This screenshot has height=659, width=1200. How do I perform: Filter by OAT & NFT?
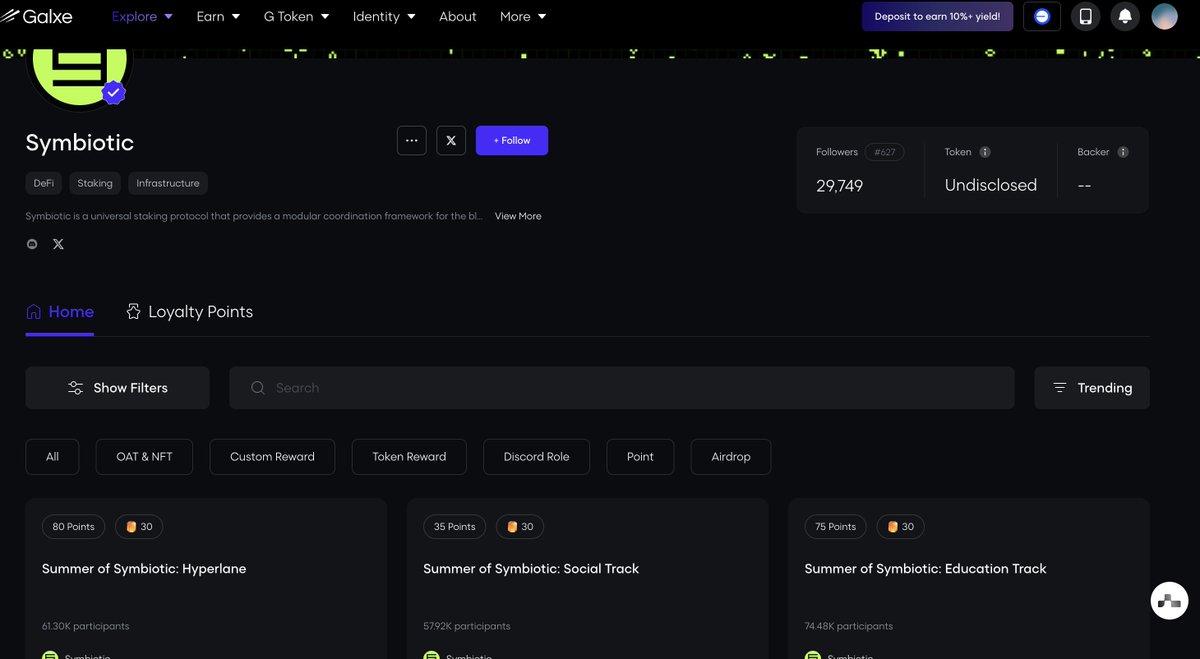(x=144, y=457)
